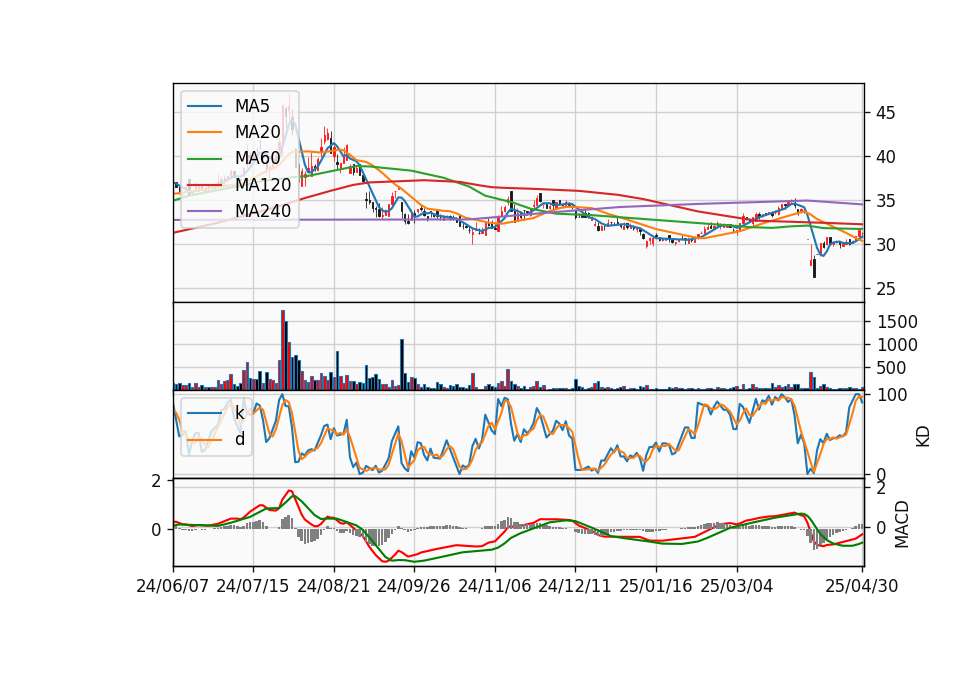Click the date label 24/06/07
The height and width of the screenshot is (690, 960).
(x=173, y=587)
